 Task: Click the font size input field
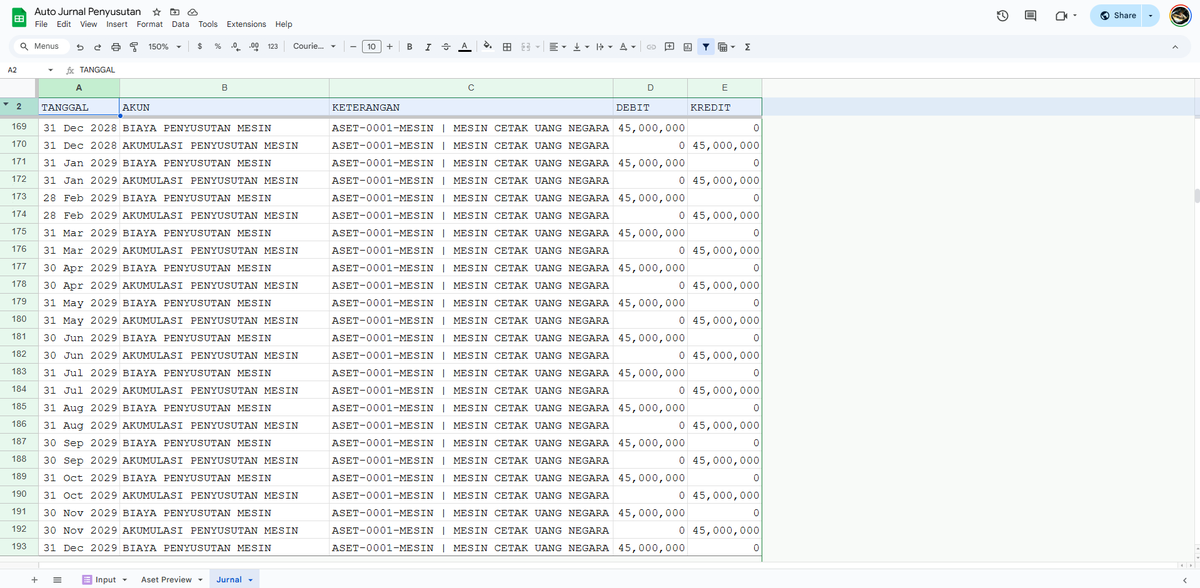coord(371,46)
